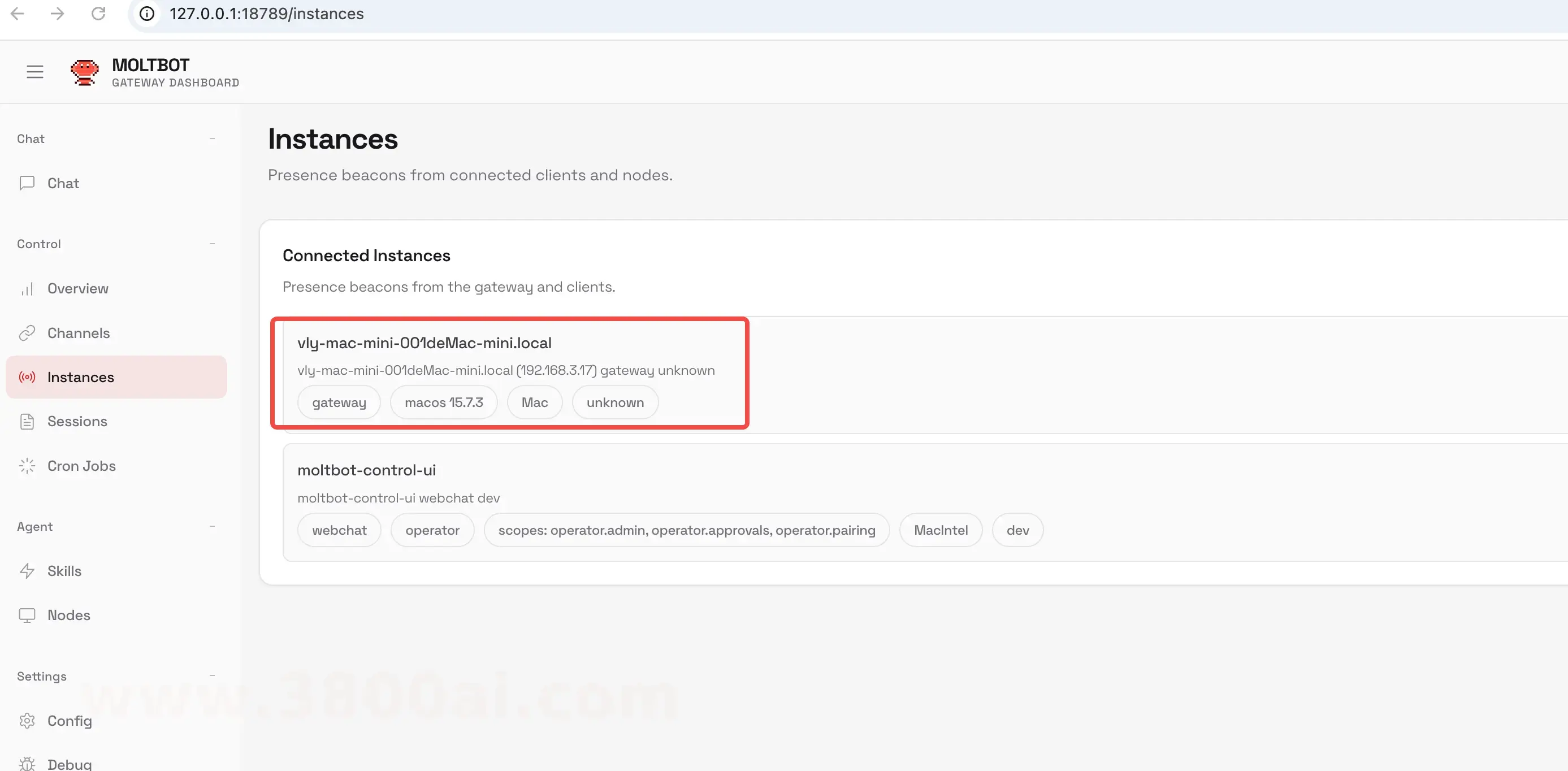Click the Sessions document icon

[x=27, y=421]
